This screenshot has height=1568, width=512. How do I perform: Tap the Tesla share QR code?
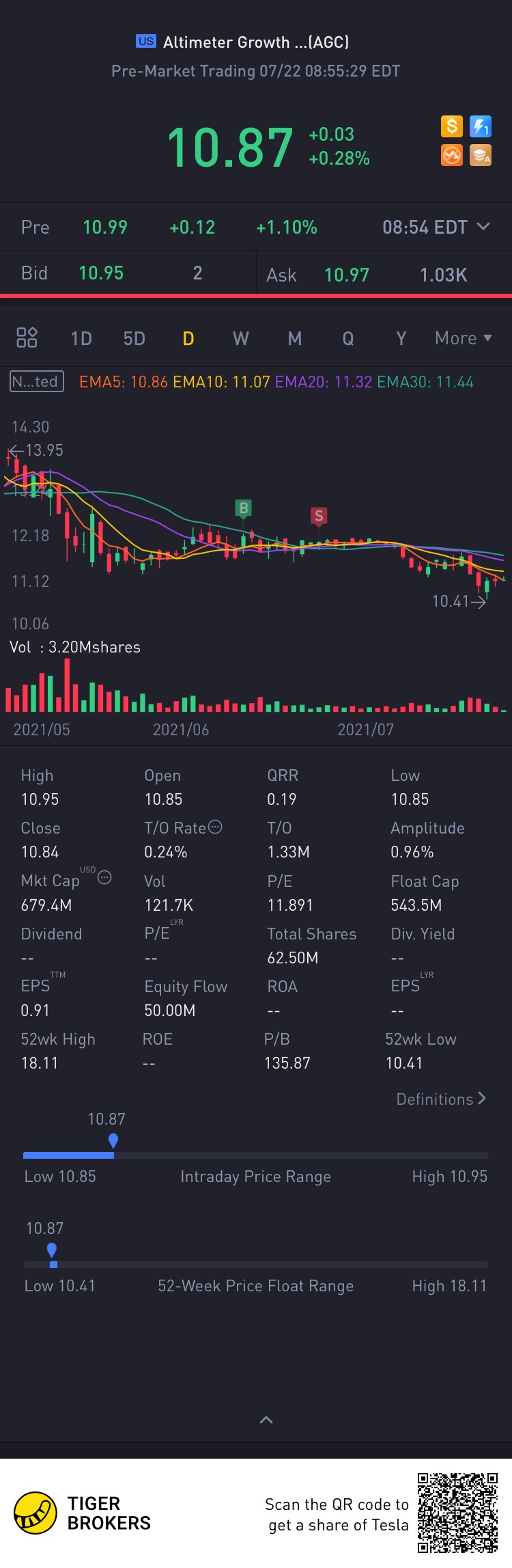pyautogui.click(x=457, y=1513)
